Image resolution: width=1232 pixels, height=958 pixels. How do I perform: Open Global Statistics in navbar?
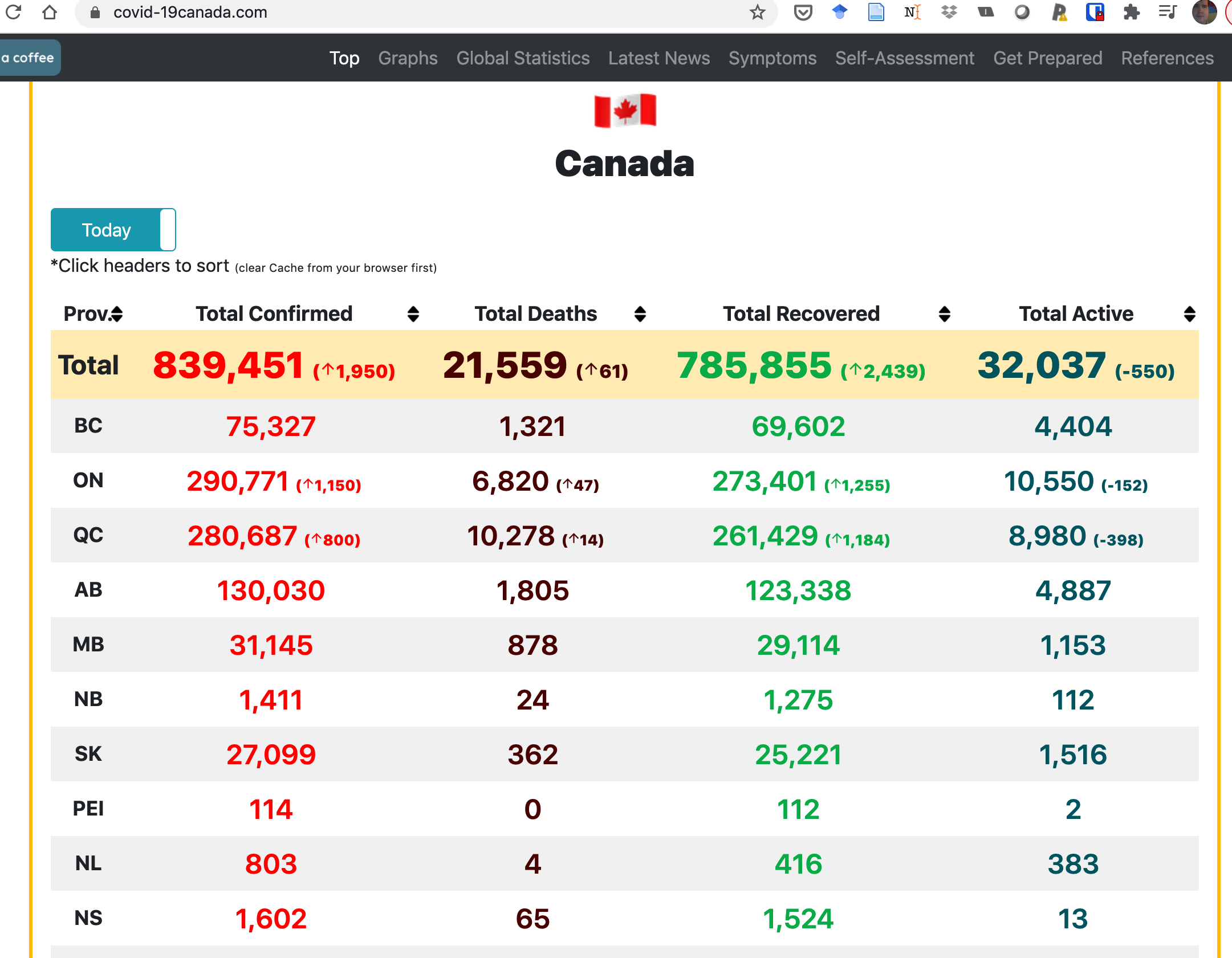[523, 58]
